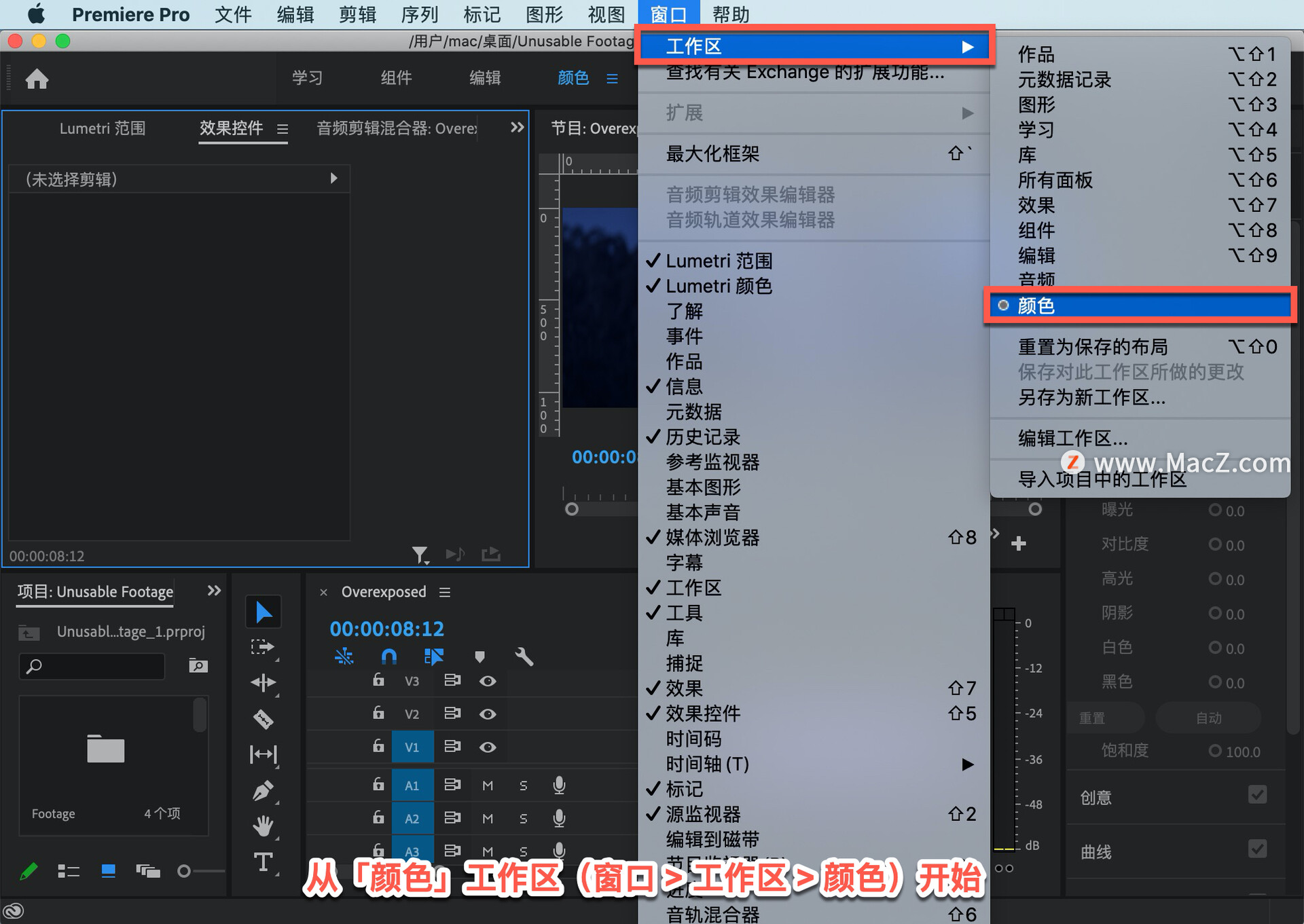Image resolution: width=1304 pixels, height=924 pixels.
Task: Select the Razor tool
Action: pos(263,718)
